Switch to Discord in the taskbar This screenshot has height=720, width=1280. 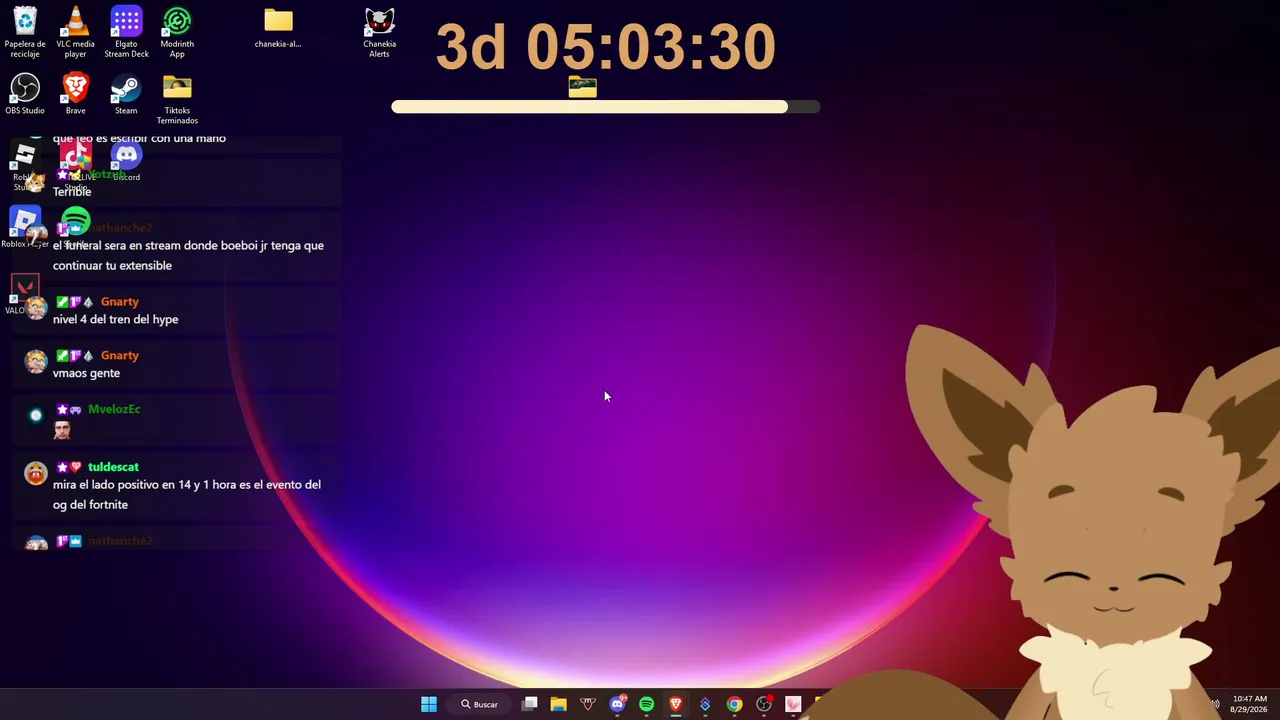pos(617,704)
